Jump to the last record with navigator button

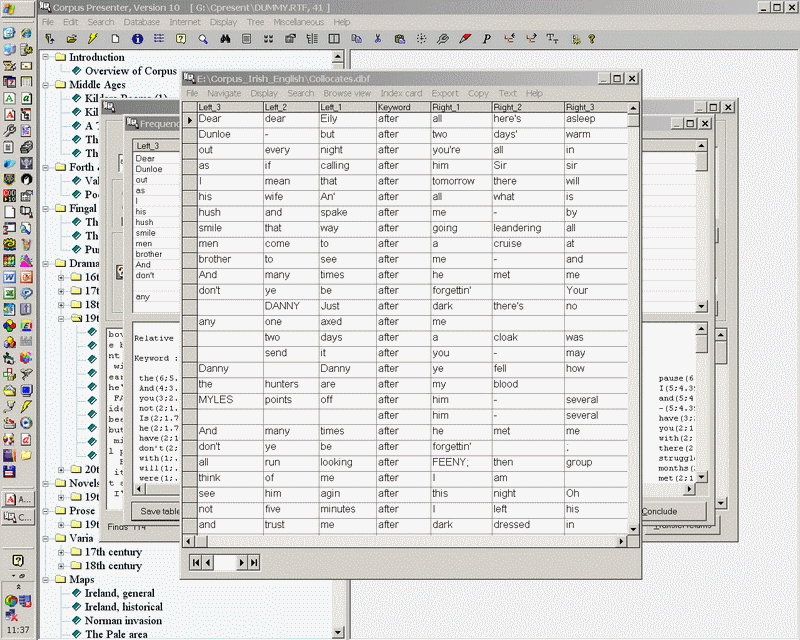pos(254,563)
